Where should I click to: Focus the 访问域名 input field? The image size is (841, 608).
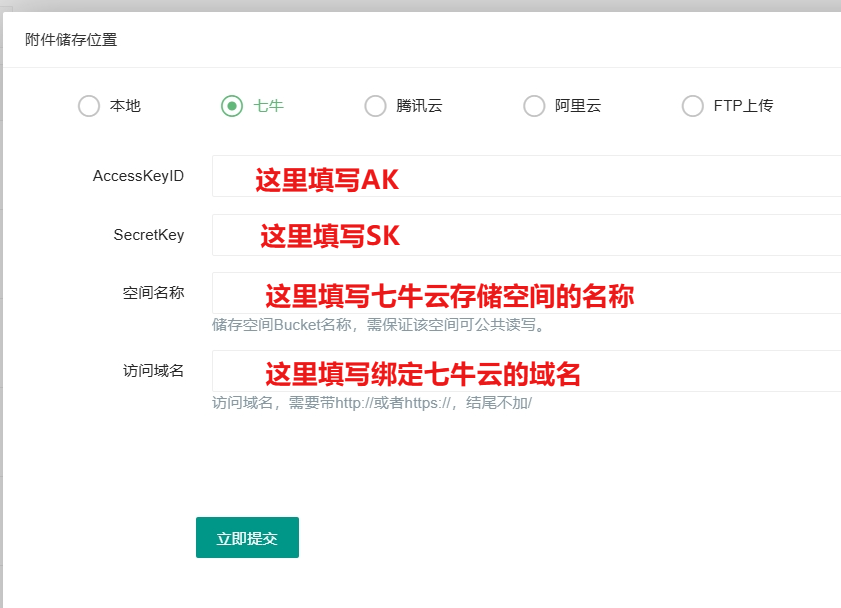click(526, 371)
